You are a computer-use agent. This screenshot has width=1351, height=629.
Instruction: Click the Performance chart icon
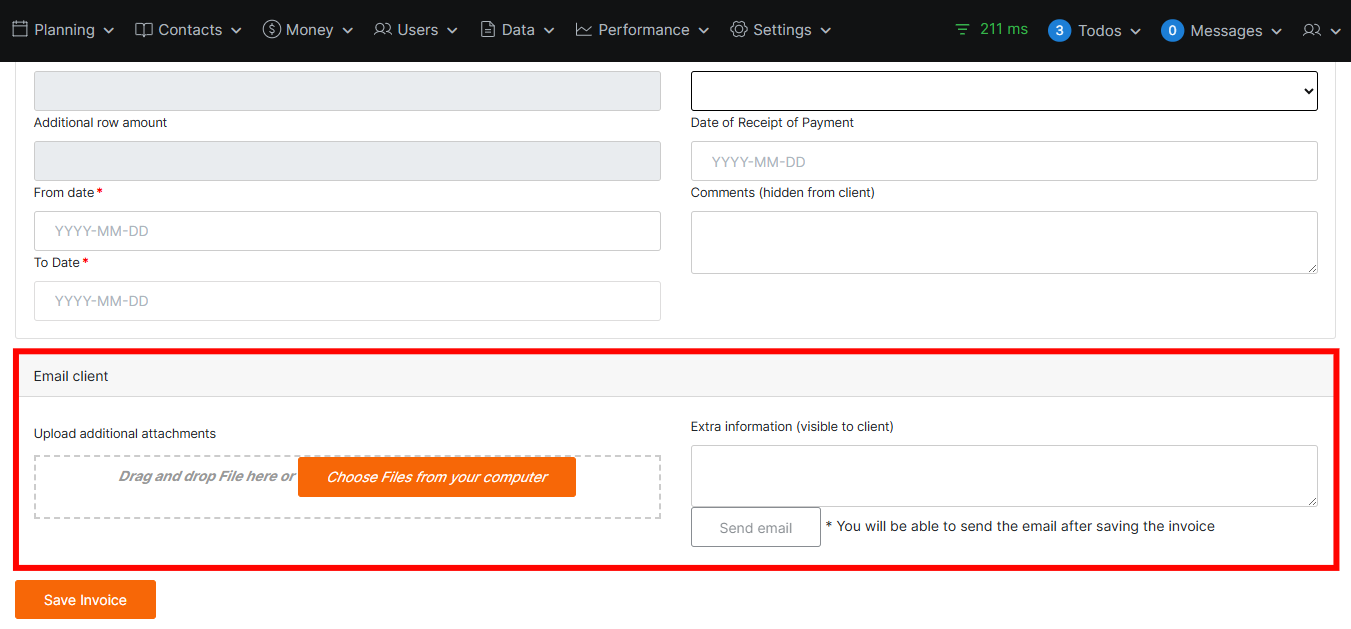point(584,30)
